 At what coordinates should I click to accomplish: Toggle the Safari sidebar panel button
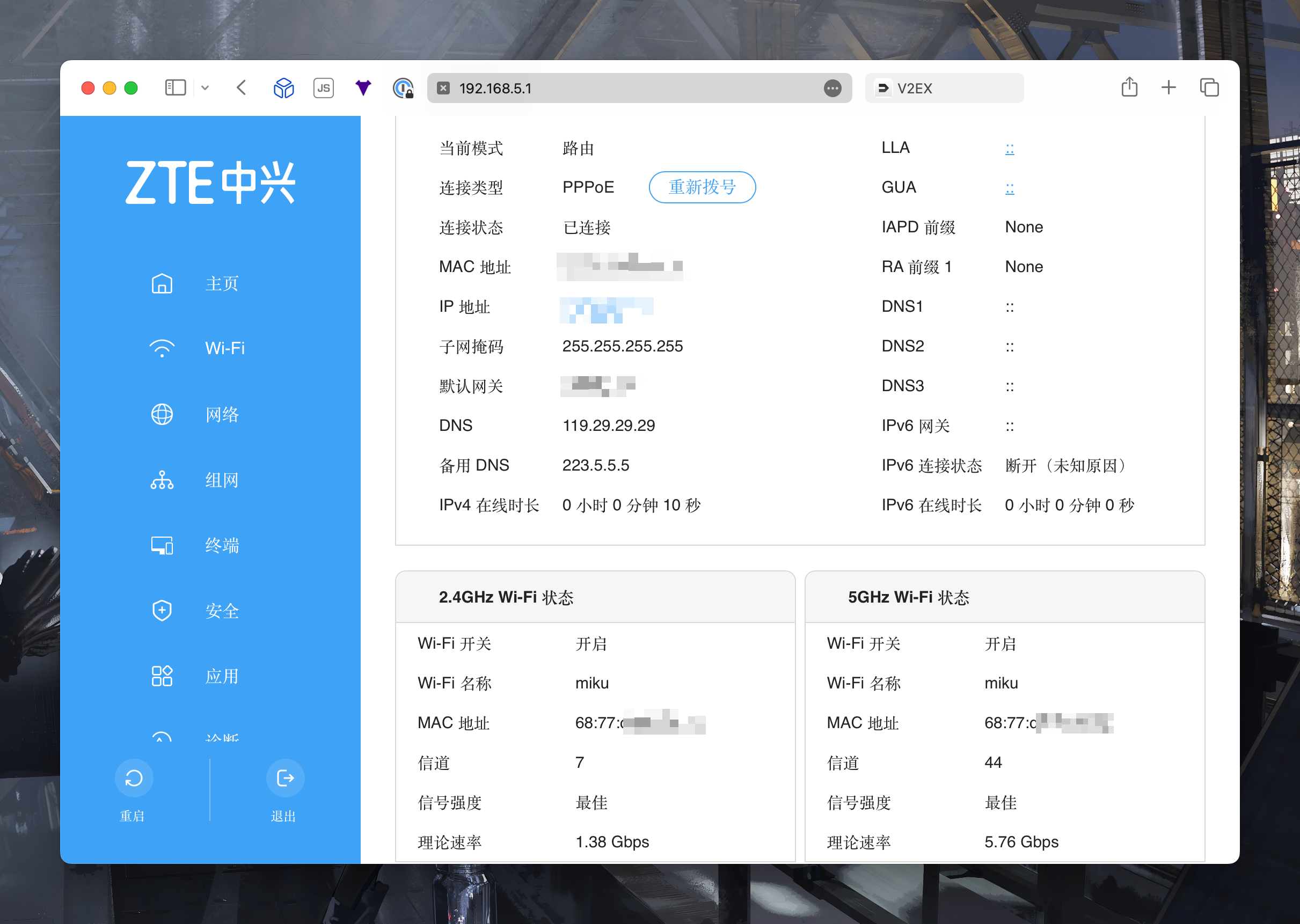[175, 87]
